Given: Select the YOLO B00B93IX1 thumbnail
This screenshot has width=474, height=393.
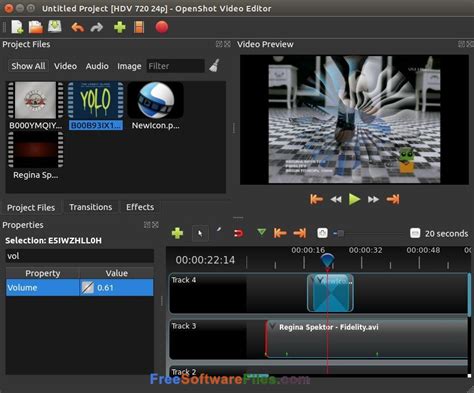Looking at the screenshot, I should coord(96,100).
